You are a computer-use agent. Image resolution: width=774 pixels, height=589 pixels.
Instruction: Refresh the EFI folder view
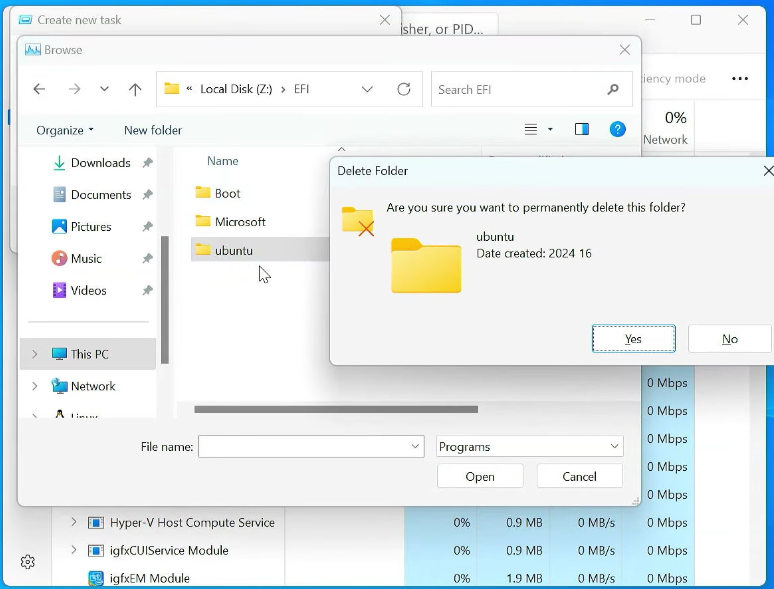coord(404,89)
